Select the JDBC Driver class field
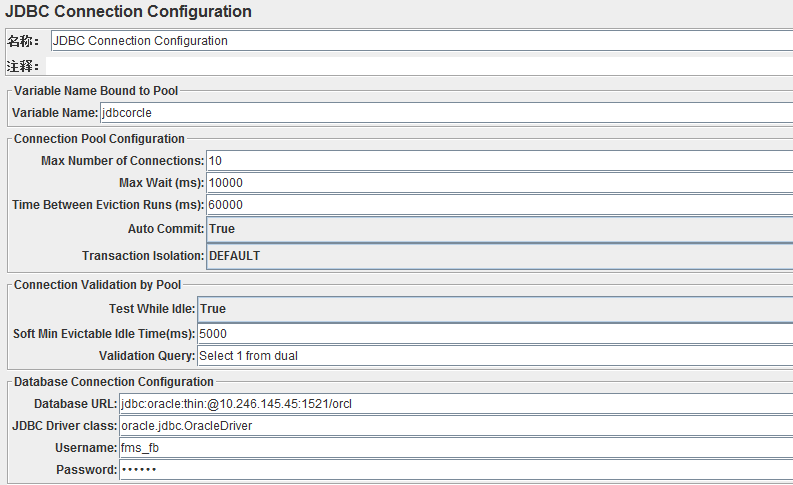Image resolution: width=793 pixels, height=485 pixels. [456, 426]
